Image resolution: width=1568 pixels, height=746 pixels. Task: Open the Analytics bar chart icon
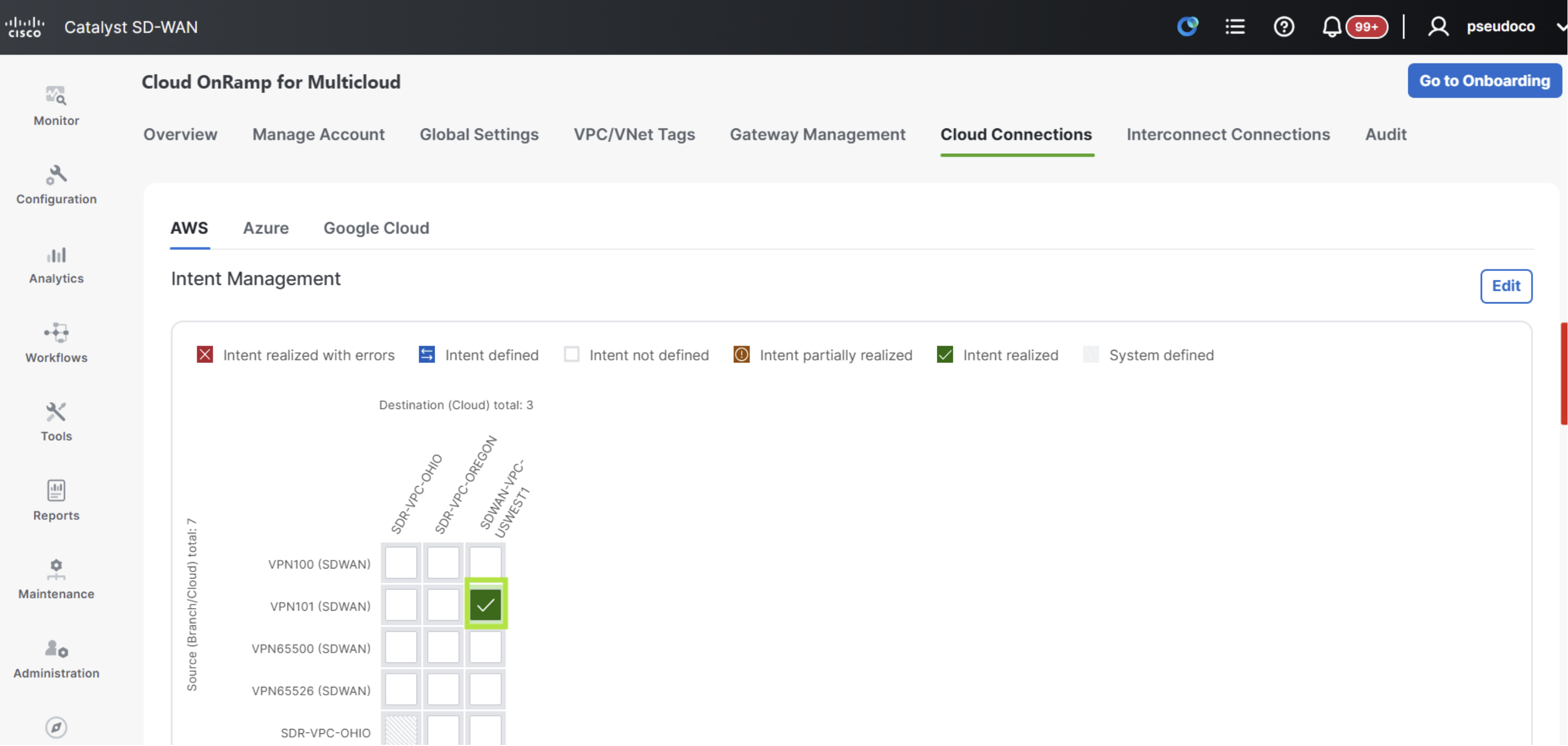pos(56,255)
